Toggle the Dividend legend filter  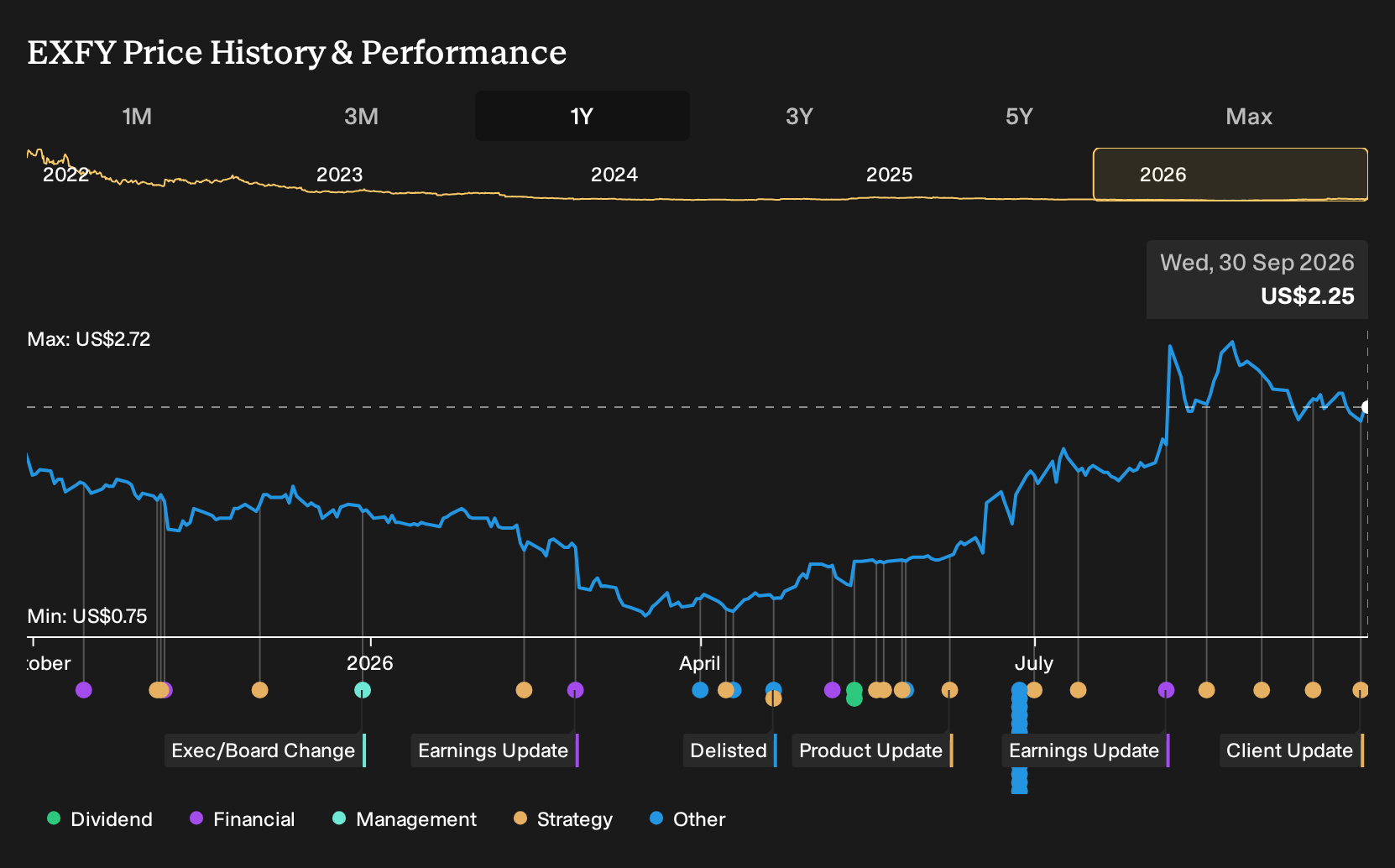100,819
